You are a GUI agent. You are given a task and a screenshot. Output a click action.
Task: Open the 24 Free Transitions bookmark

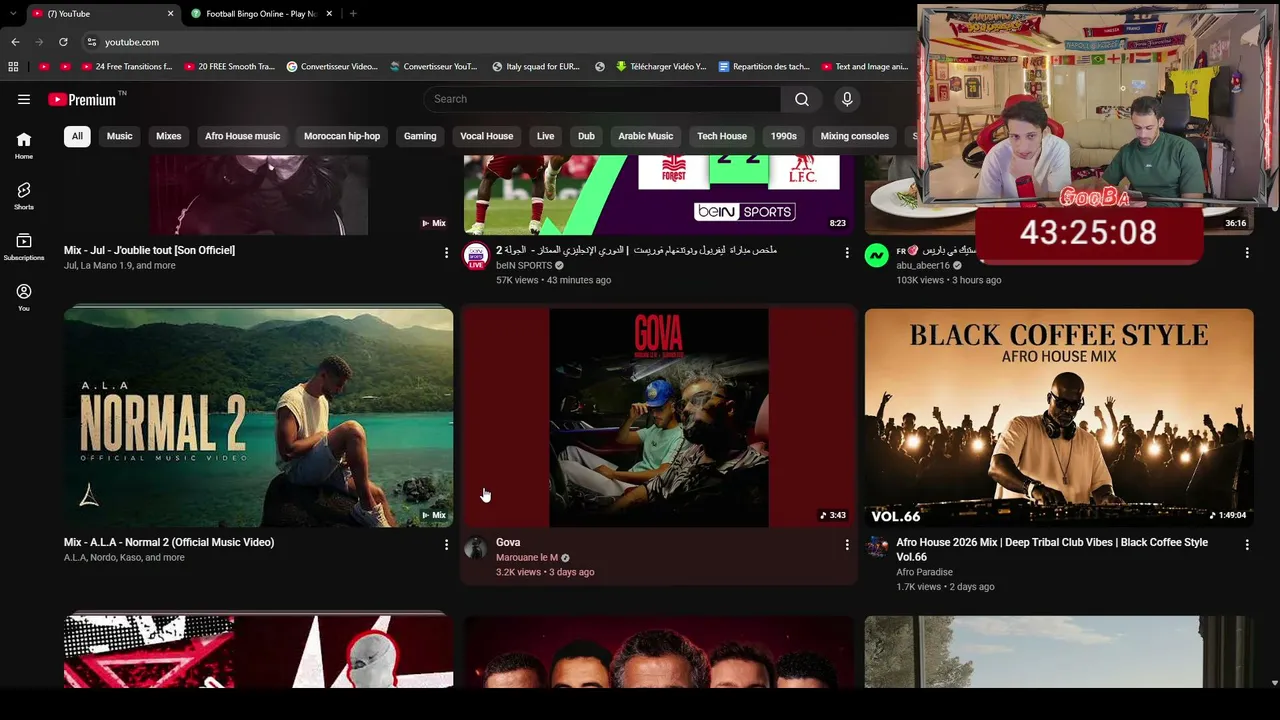point(126,67)
